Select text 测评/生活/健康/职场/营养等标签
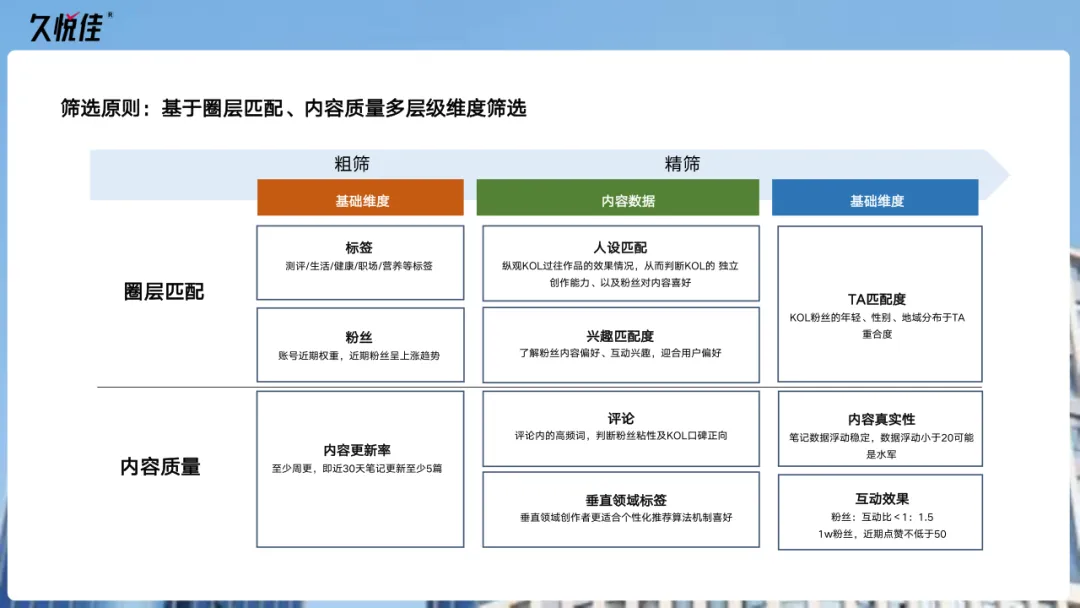1080x608 pixels. [359, 266]
